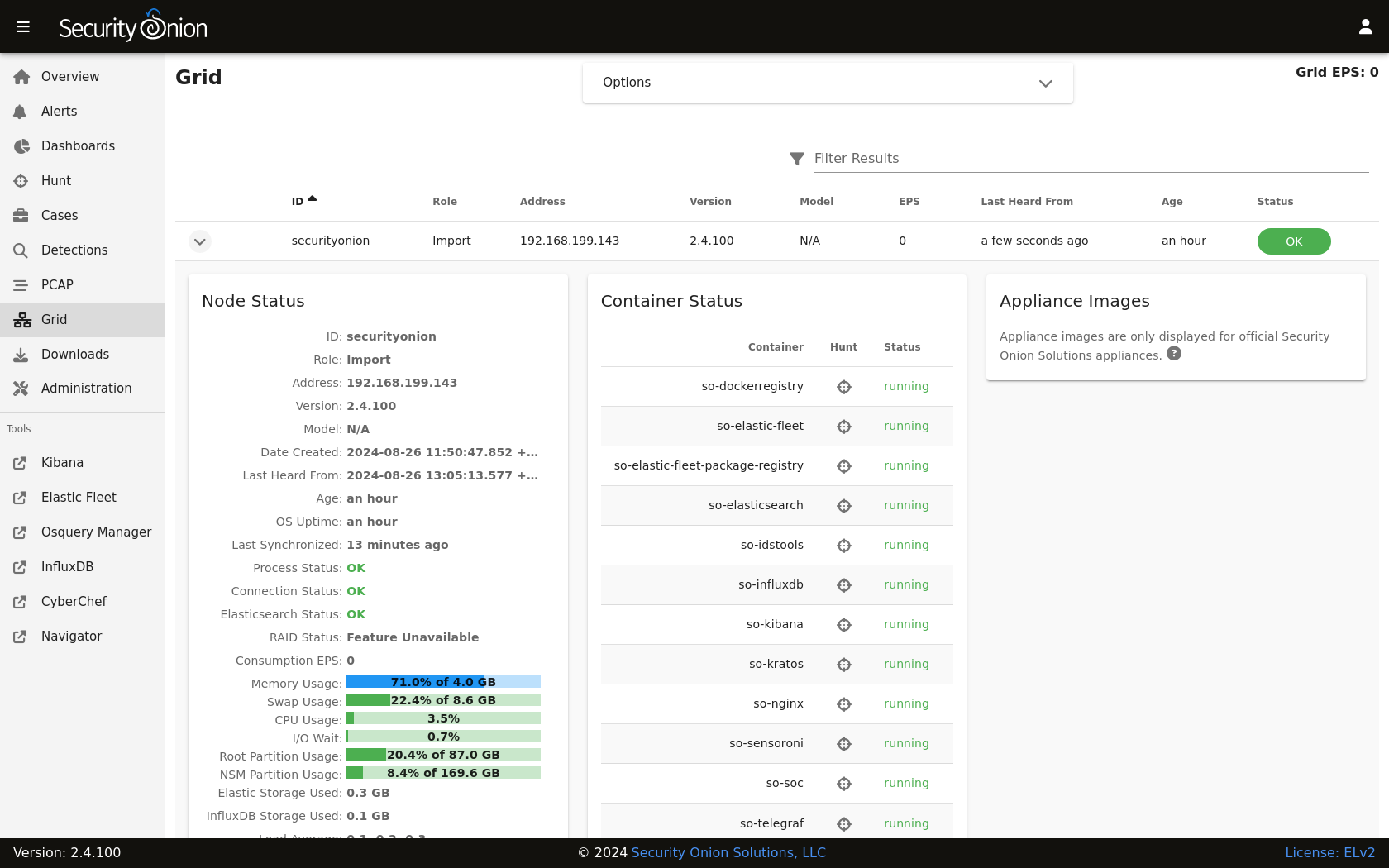The height and width of the screenshot is (868, 1389).
Task: Open the Cases page
Action: pyautogui.click(x=83, y=216)
